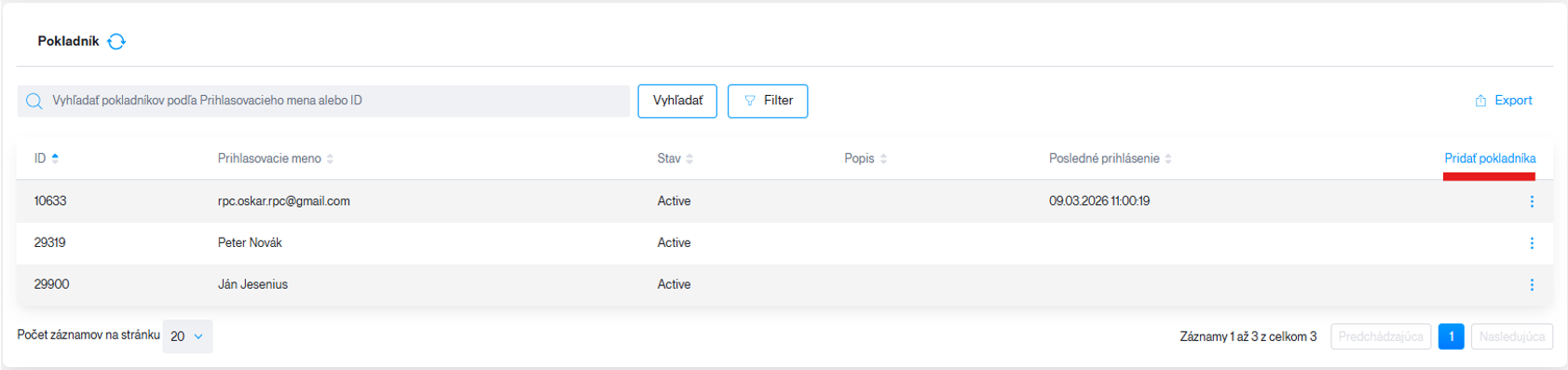This screenshot has height=370, width=1568.
Task: Open the Filter options button
Action: 768,101
